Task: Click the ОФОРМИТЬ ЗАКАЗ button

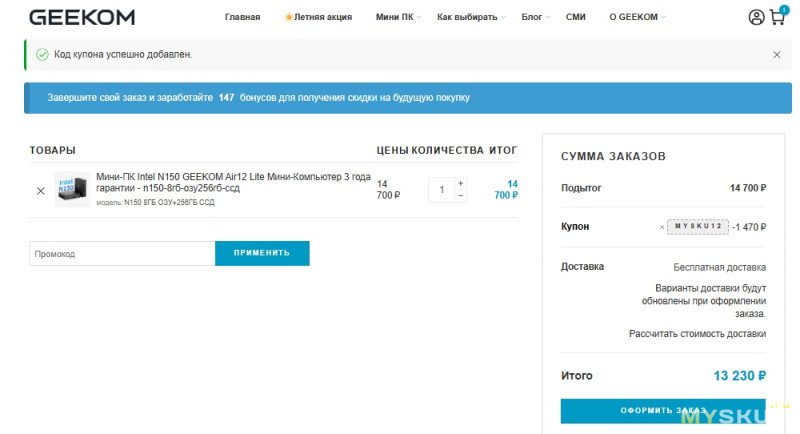Action: click(663, 411)
